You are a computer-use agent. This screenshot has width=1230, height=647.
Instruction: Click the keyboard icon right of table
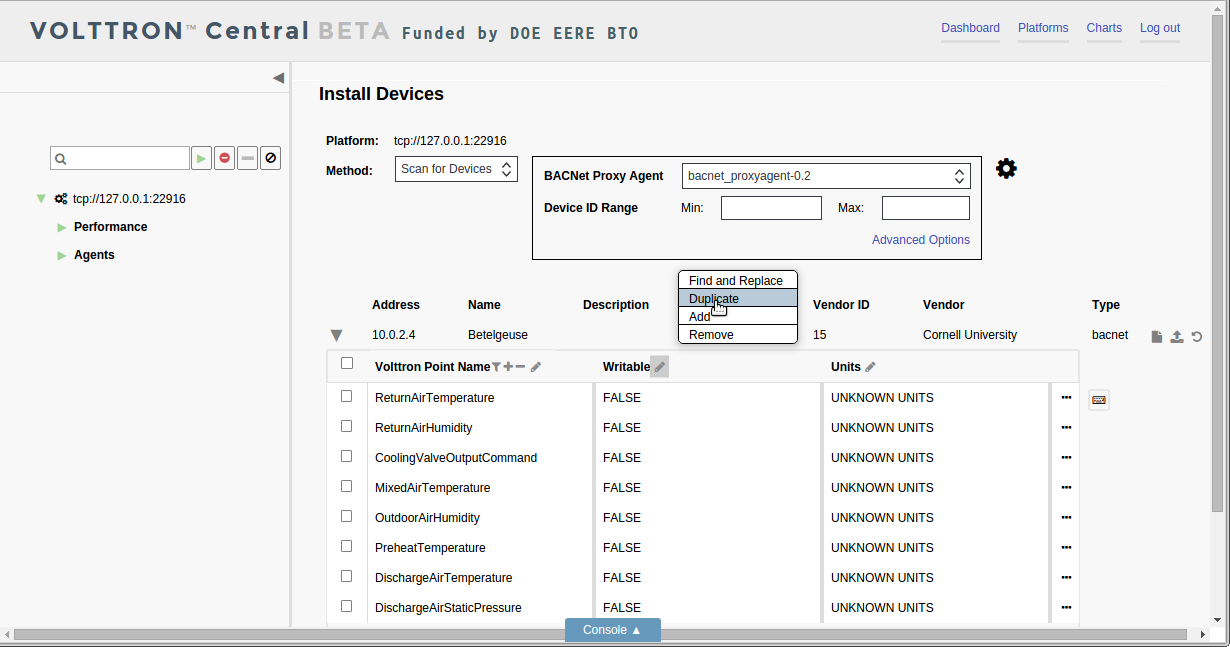pyautogui.click(x=1099, y=400)
